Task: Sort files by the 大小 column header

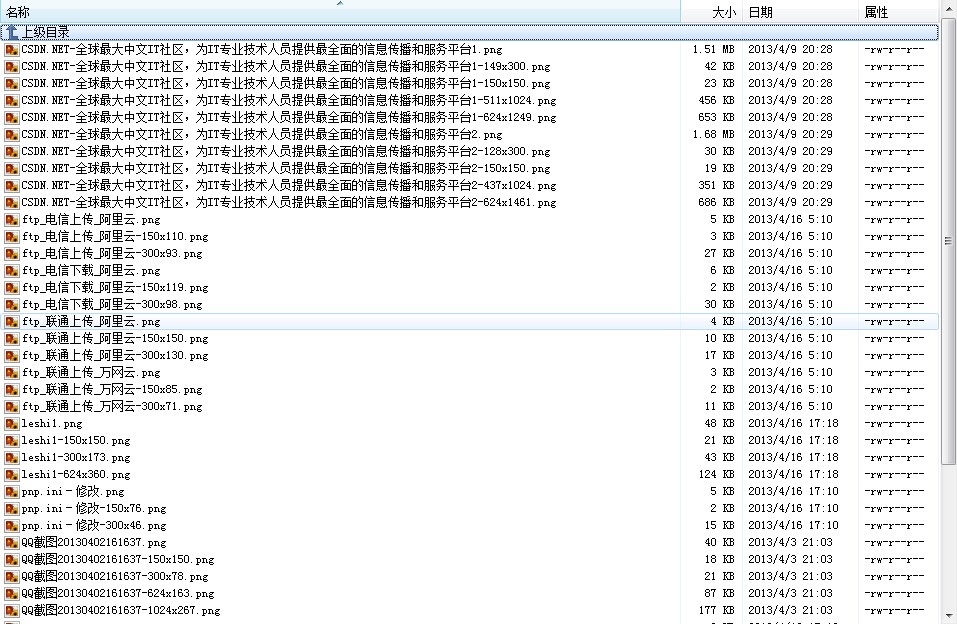Action: [711, 12]
